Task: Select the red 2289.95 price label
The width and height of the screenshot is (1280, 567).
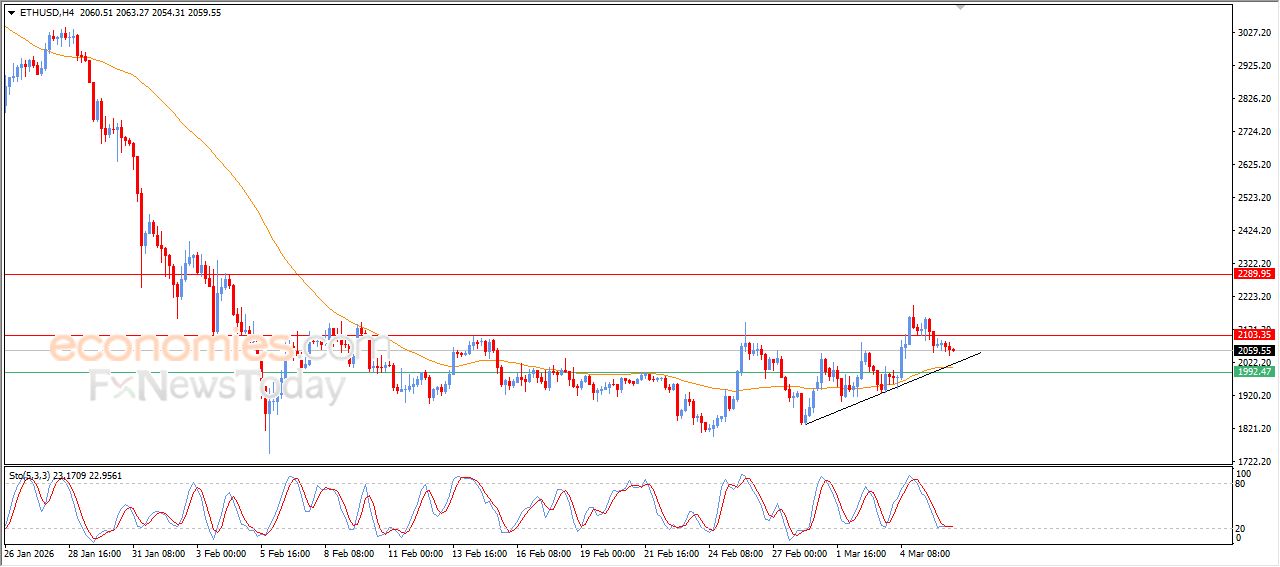Action: 1253,273
